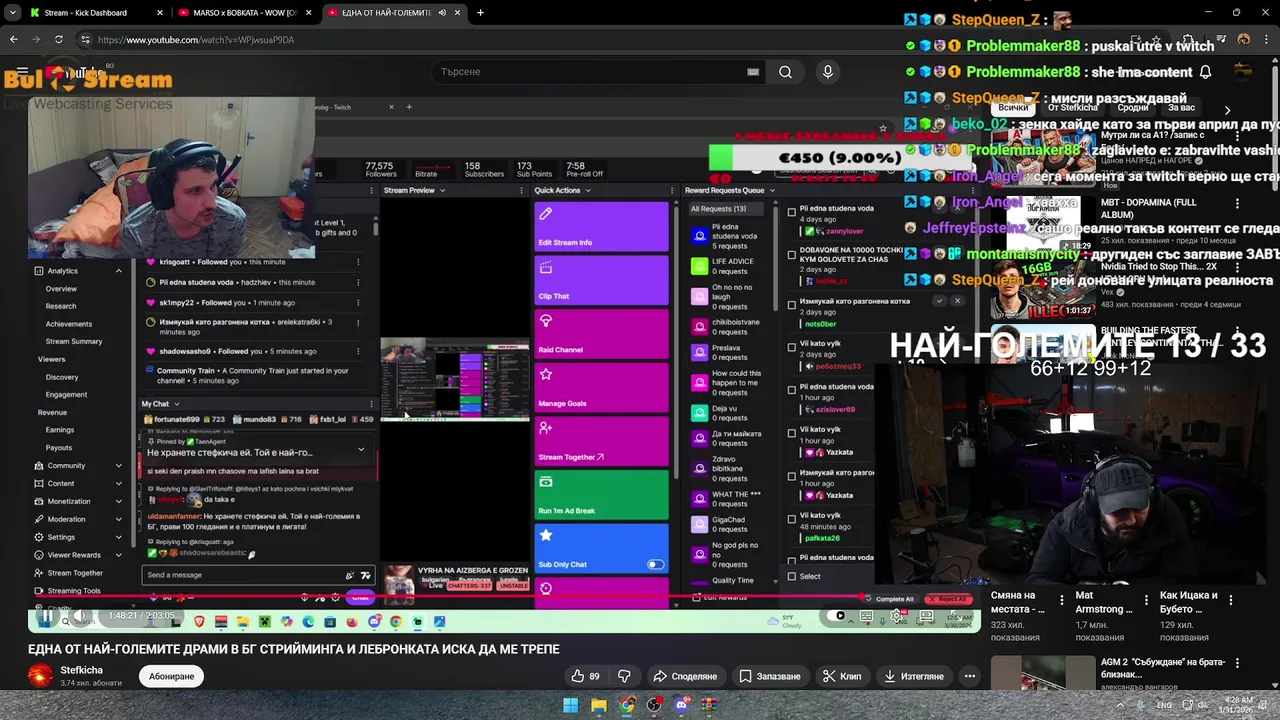The width and height of the screenshot is (1280, 720).
Task: Open a new browser tab with the plus
Action: 480,13
